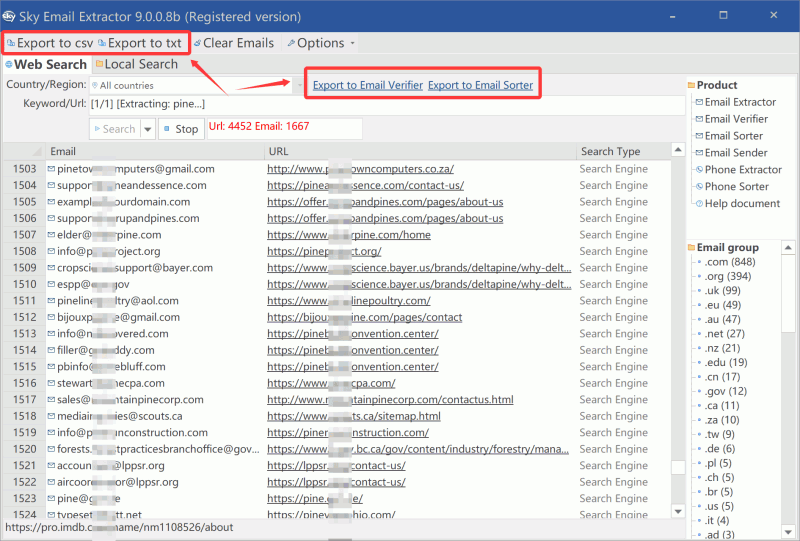Open the contactus.html URL in row 1517
Screen dimensions: 800x541
click(x=390, y=400)
